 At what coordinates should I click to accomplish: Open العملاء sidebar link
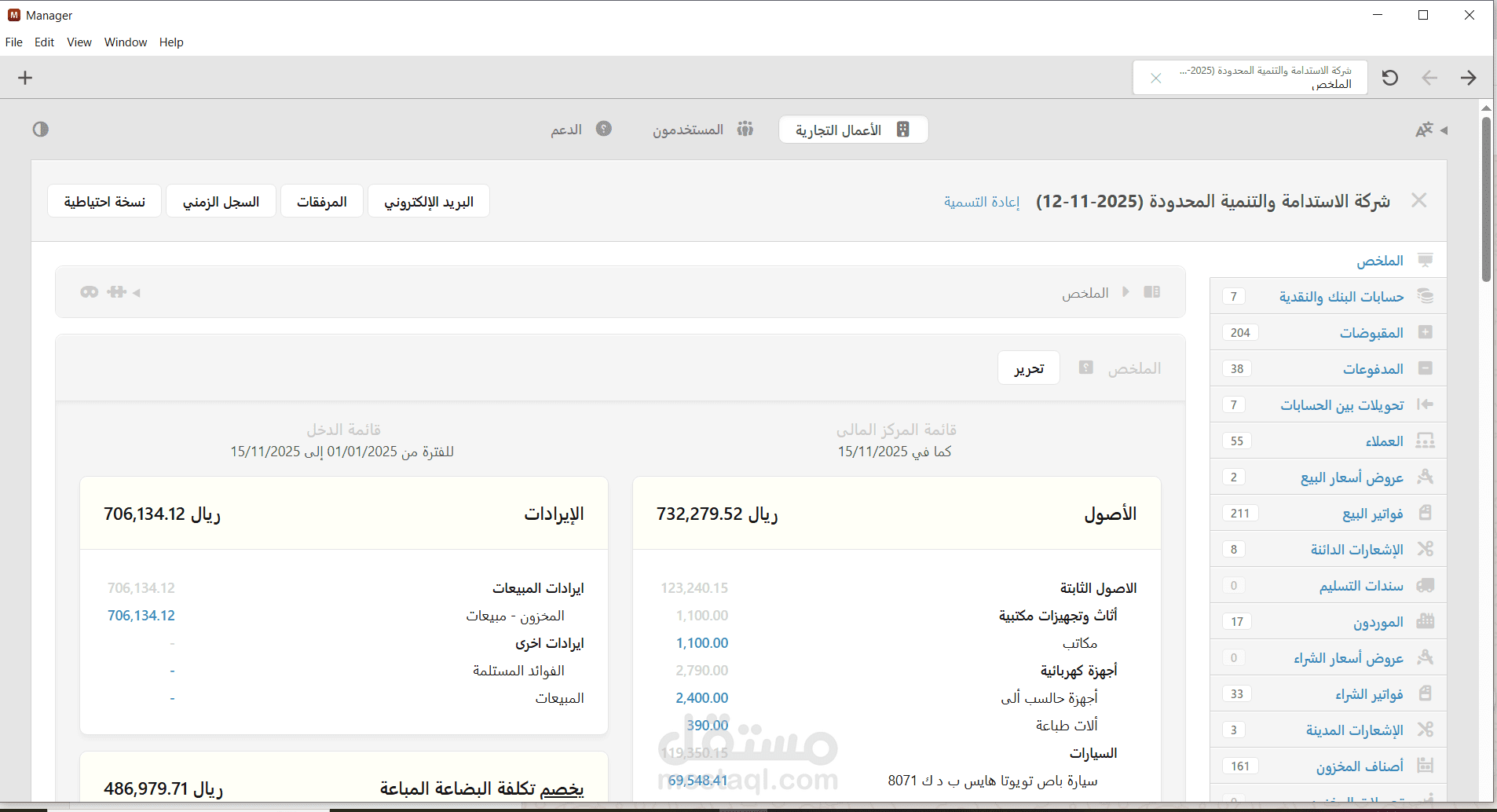(x=1384, y=441)
